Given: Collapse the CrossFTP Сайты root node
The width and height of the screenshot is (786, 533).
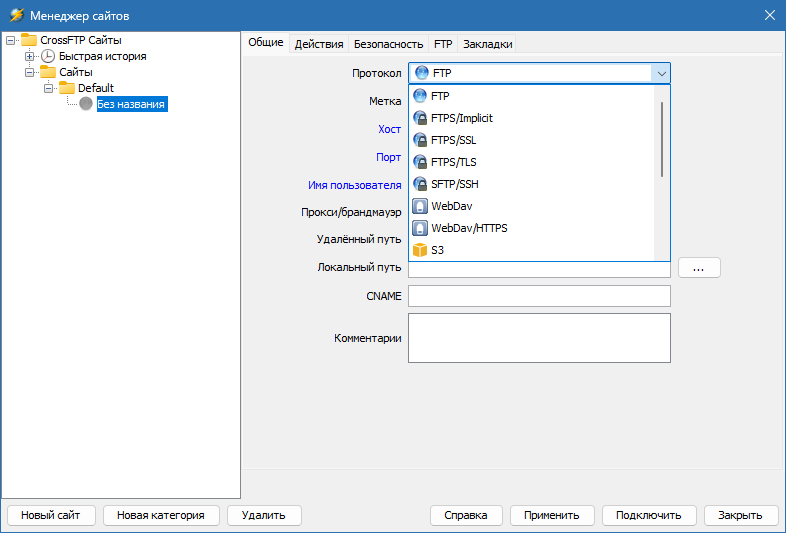Looking at the screenshot, I should click(x=10, y=40).
